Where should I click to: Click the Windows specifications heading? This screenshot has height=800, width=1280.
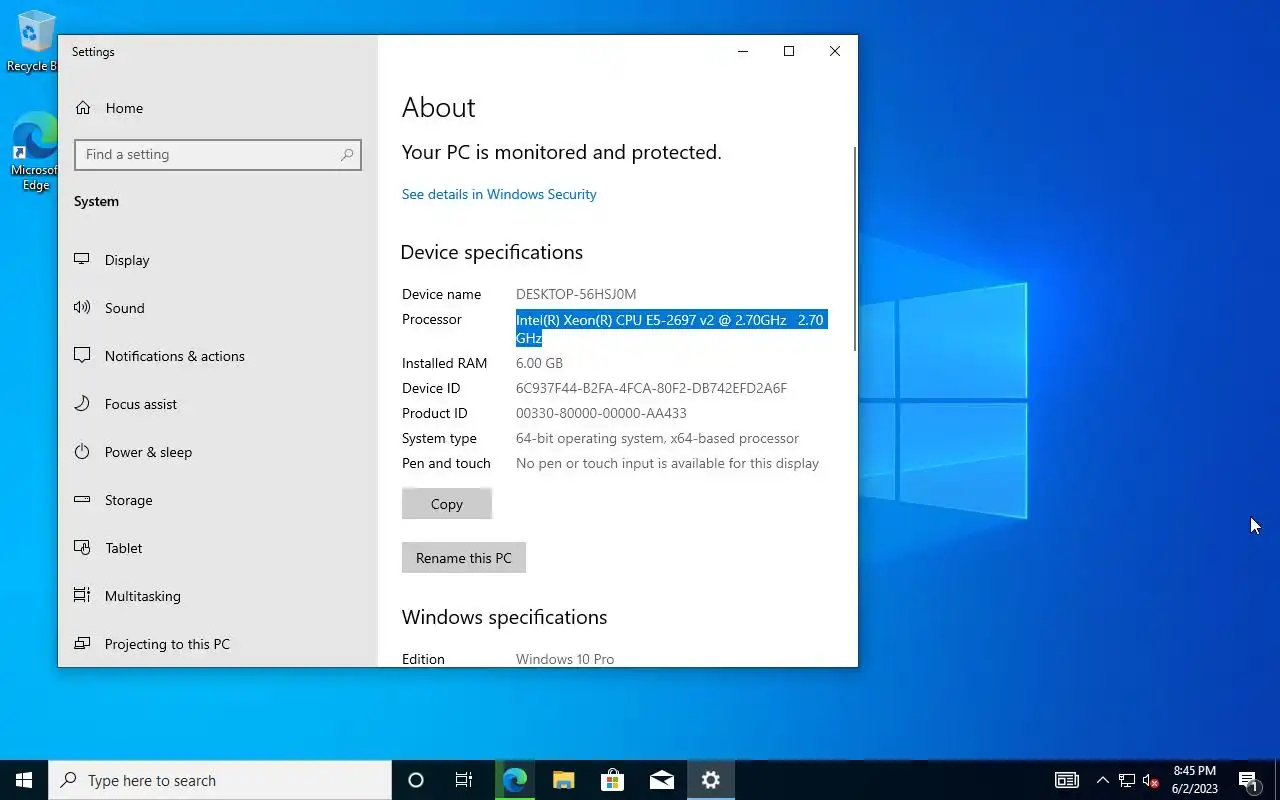pos(504,617)
